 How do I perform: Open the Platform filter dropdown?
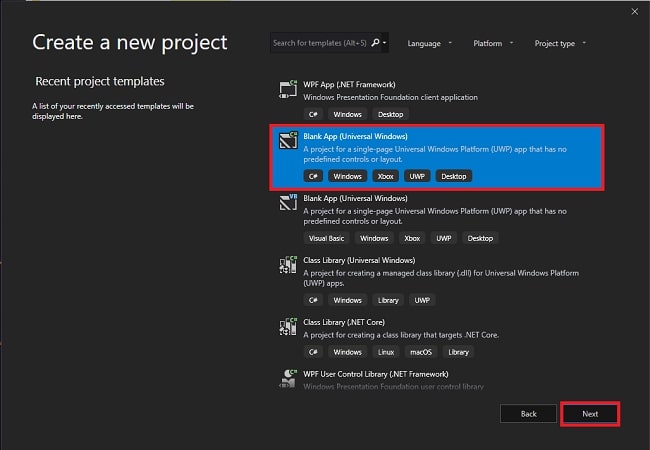493,44
